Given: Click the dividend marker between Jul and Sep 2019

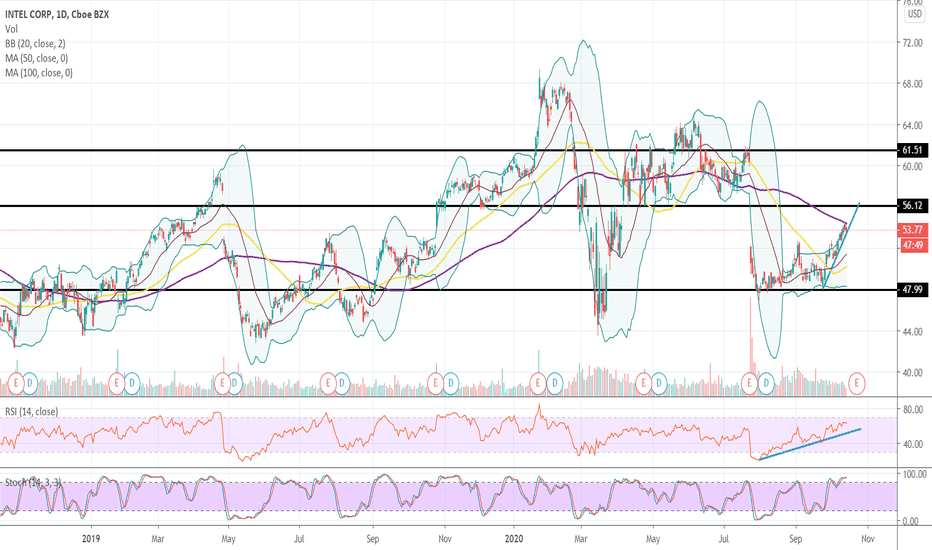Looking at the screenshot, I should [342, 384].
